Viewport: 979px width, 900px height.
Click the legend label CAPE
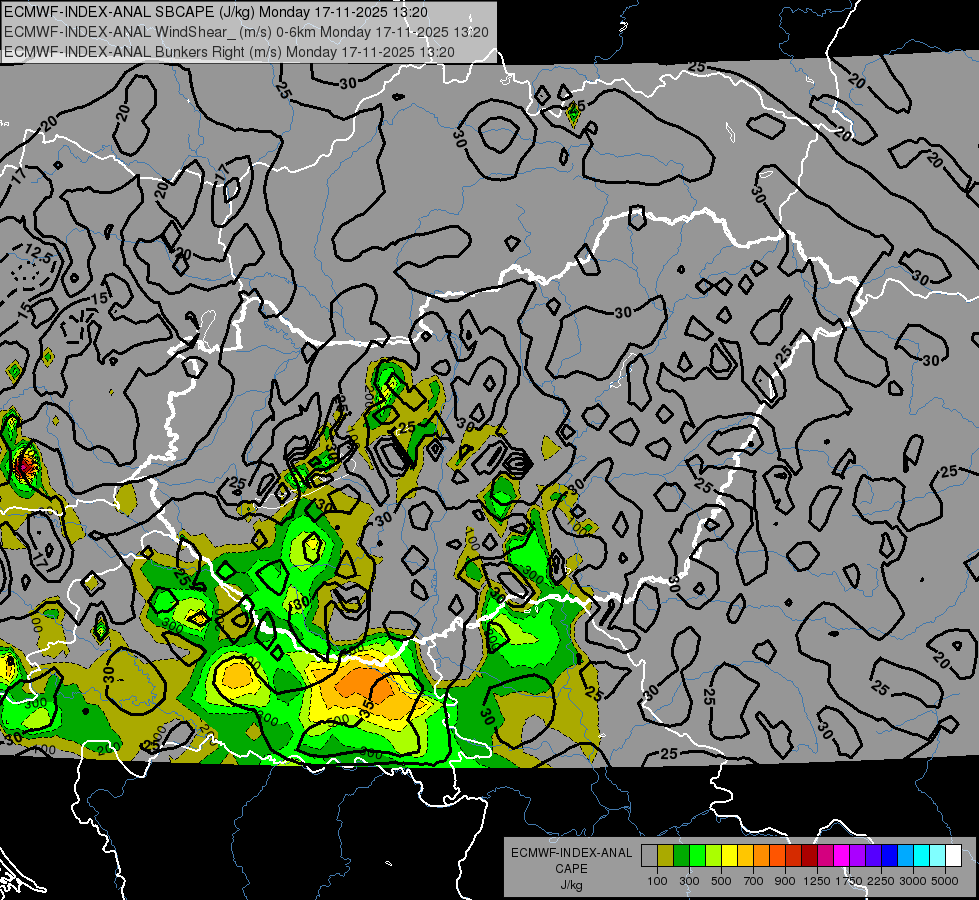(x=571, y=869)
